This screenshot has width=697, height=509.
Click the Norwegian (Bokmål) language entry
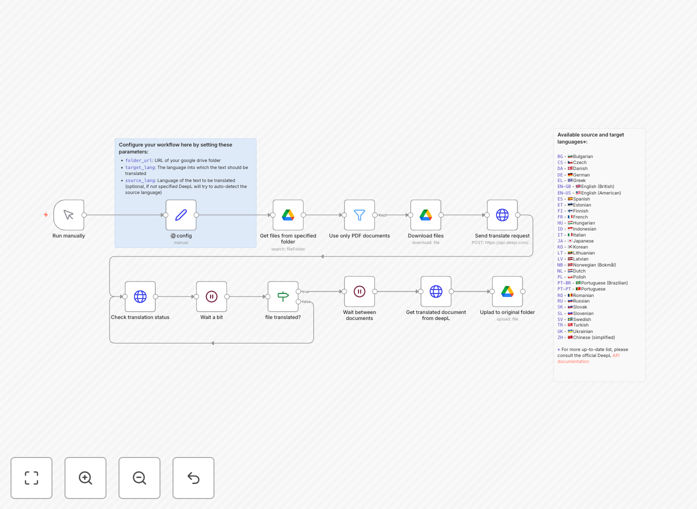pyautogui.click(x=587, y=265)
